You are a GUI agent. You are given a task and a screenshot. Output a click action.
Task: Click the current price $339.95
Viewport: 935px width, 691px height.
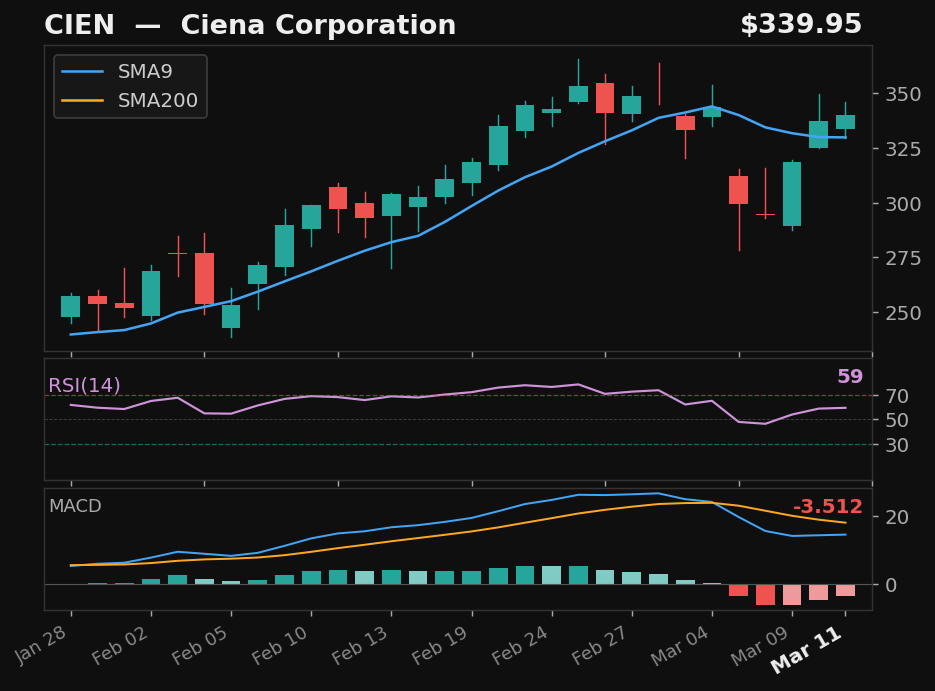click(x=802, y=23)
